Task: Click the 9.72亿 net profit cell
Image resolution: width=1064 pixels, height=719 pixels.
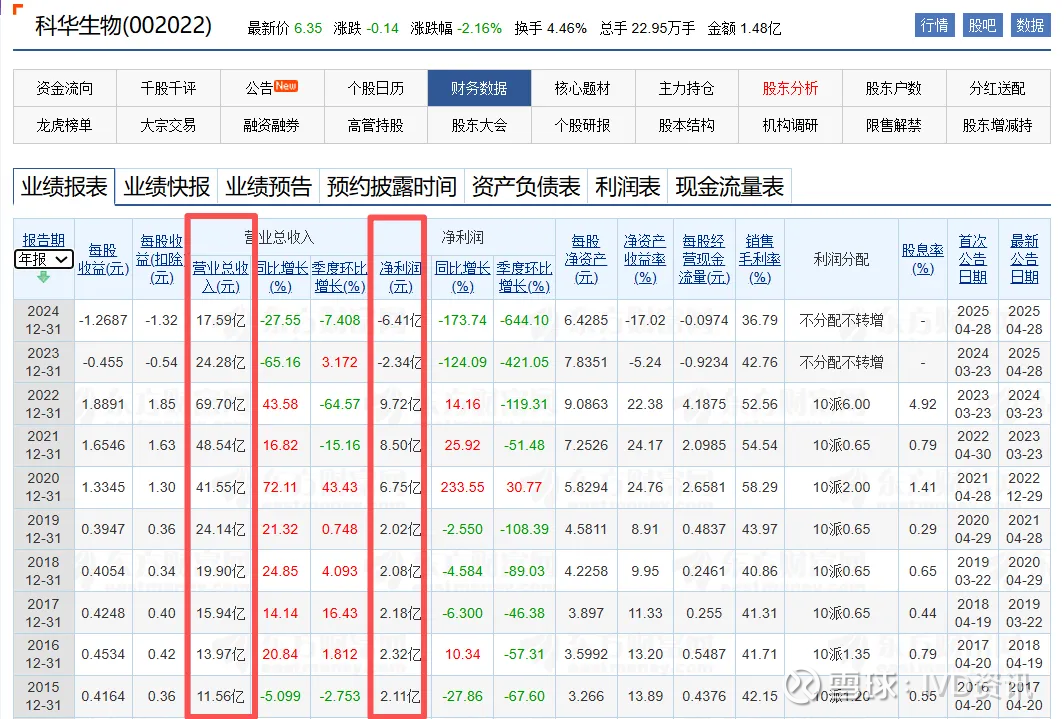Action: [x=400, y=404]
